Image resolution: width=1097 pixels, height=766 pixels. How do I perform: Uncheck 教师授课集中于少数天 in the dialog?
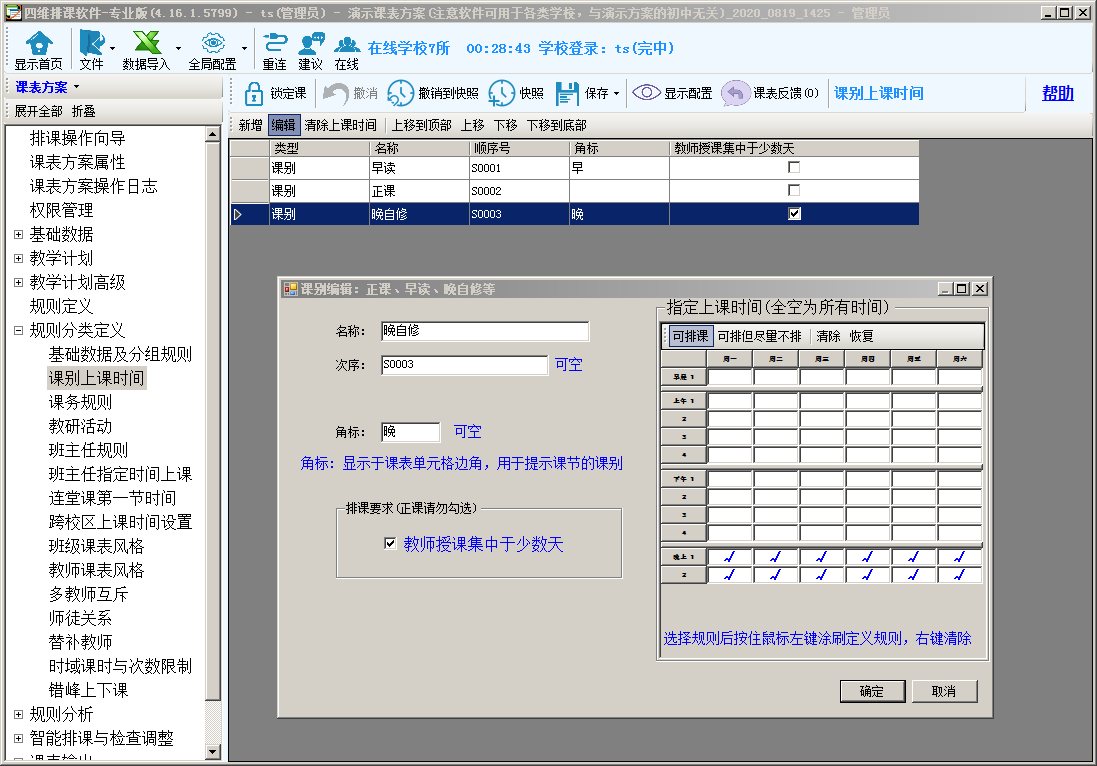391,544
